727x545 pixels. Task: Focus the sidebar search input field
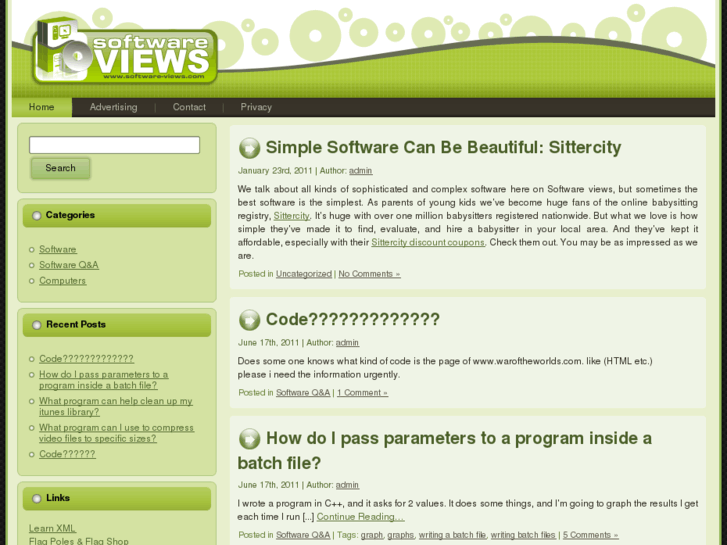click(115, 145)
